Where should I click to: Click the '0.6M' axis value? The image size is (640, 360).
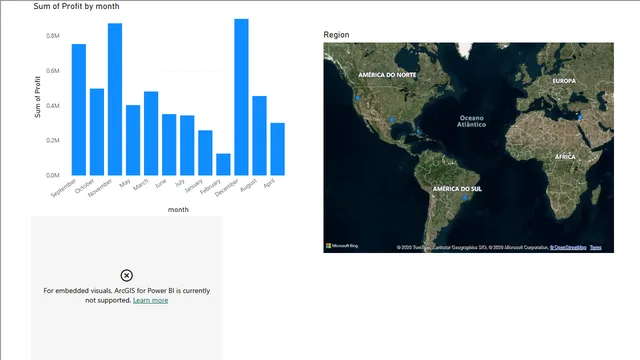click(53, 71)
